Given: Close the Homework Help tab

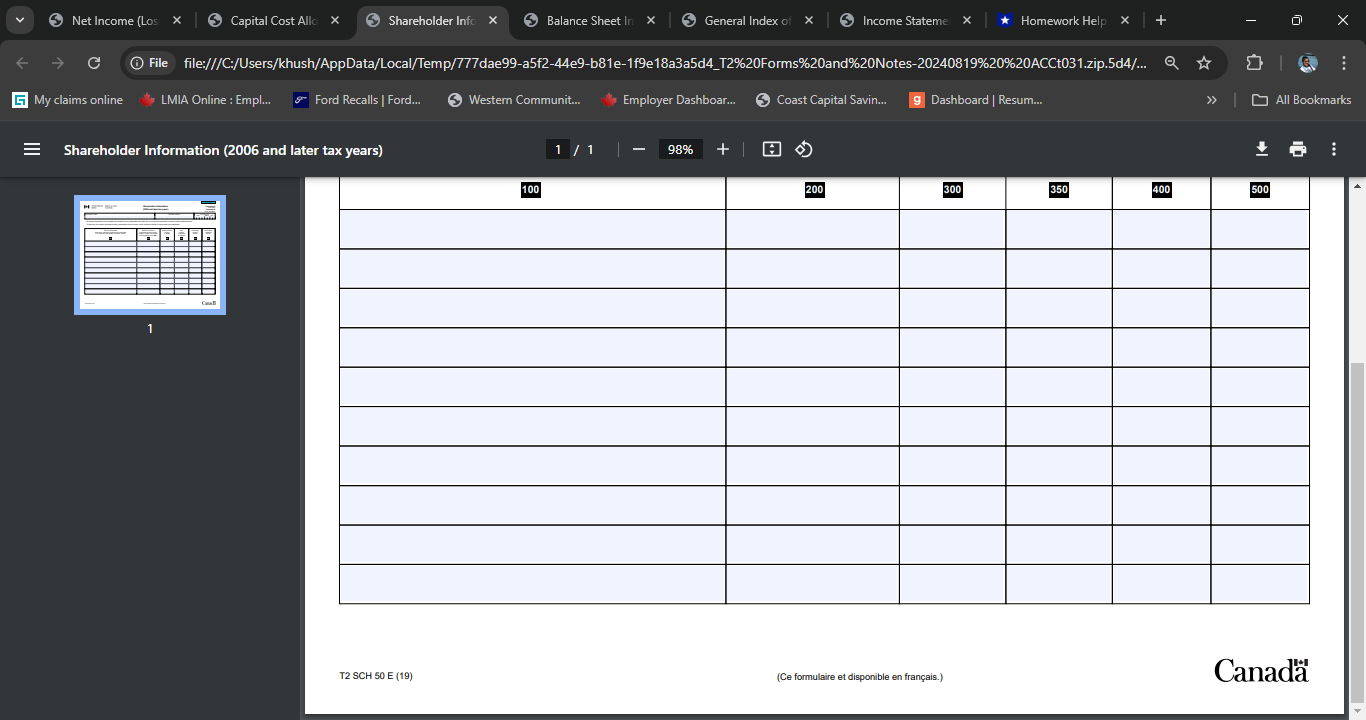Looking at the screenshot, I should (1125, 20).
